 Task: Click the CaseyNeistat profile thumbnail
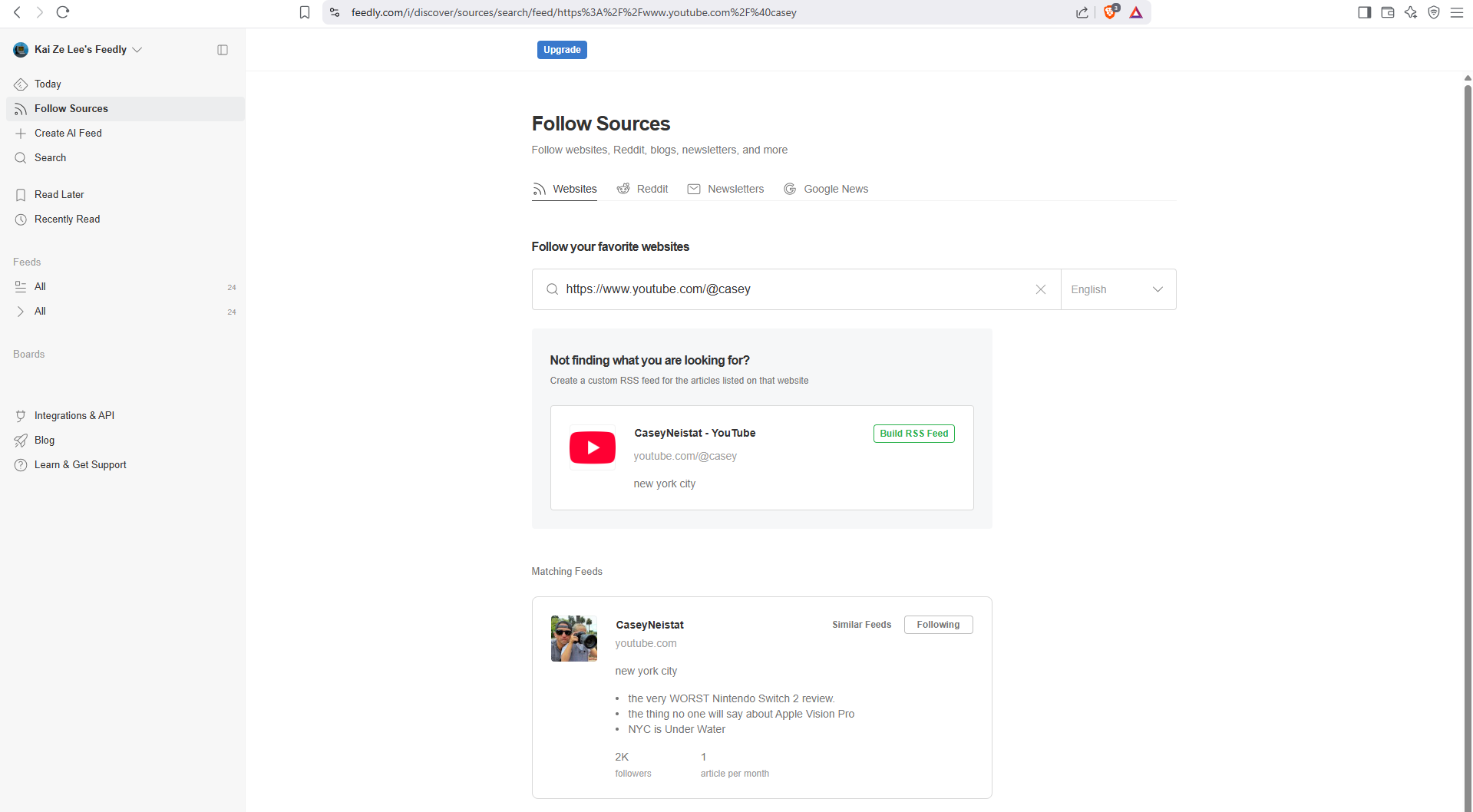click(574, 639)
